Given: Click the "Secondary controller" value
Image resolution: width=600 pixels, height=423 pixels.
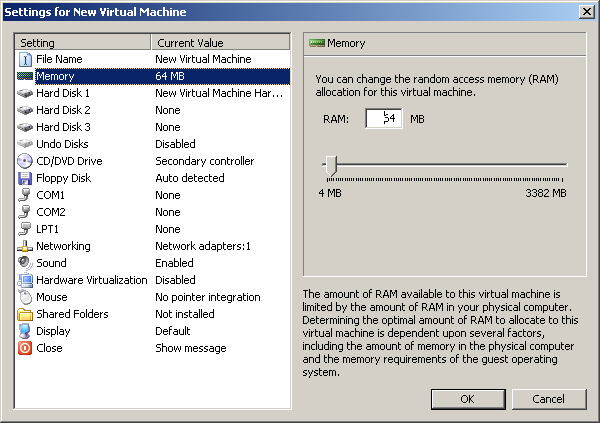Looking at the screenshot, I should coord(205,161).
